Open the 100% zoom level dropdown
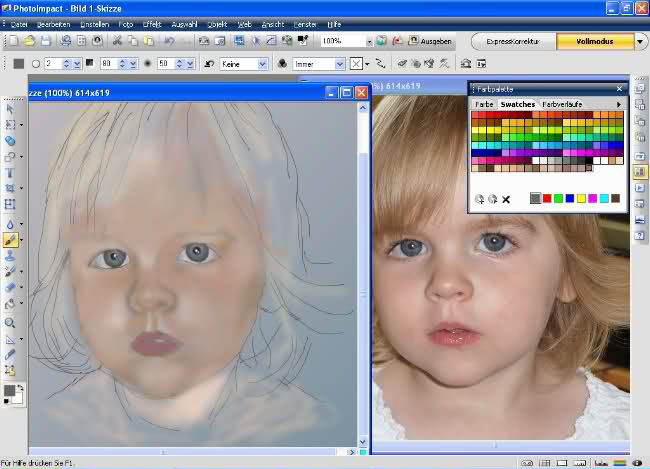 pos(368,42)
